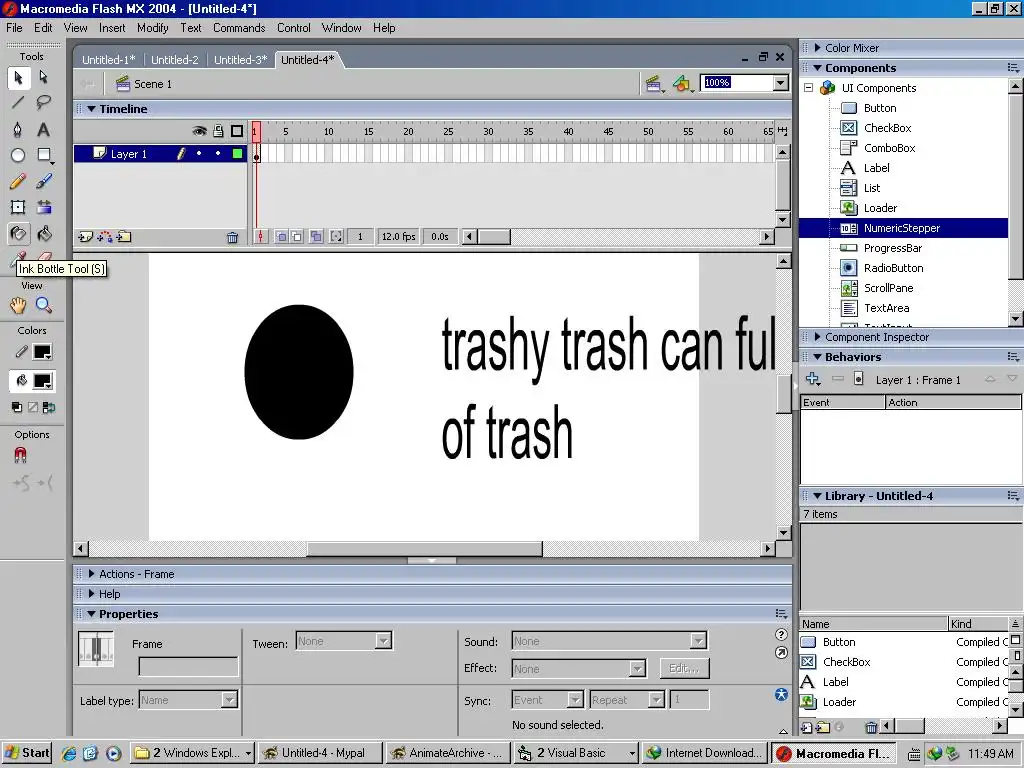The image size is (1024, 768).
Task: Open the Windows Start menu
Action: pyautogui.click(x=26, y=753)
